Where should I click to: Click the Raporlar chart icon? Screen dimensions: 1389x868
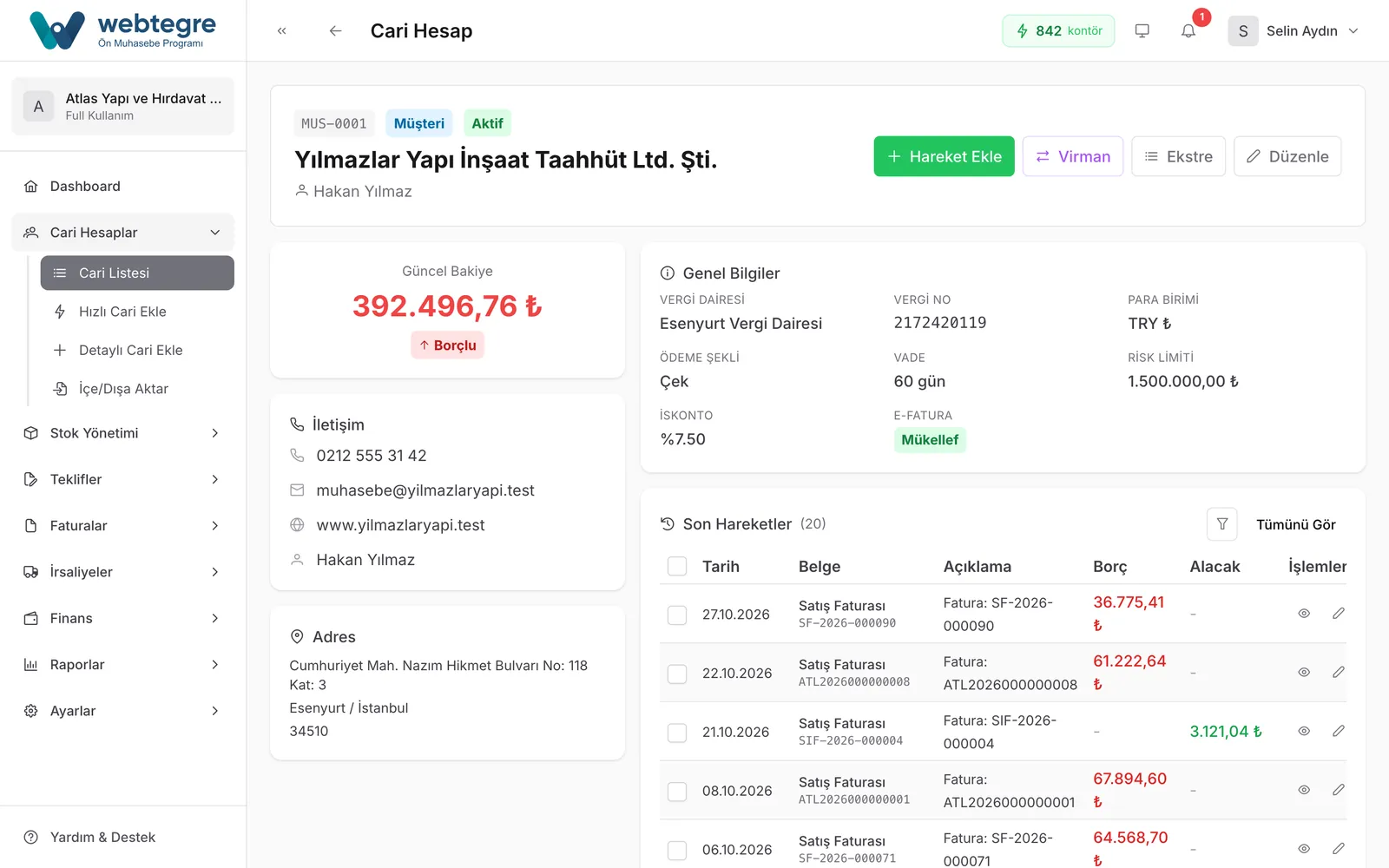pos(31,664)
